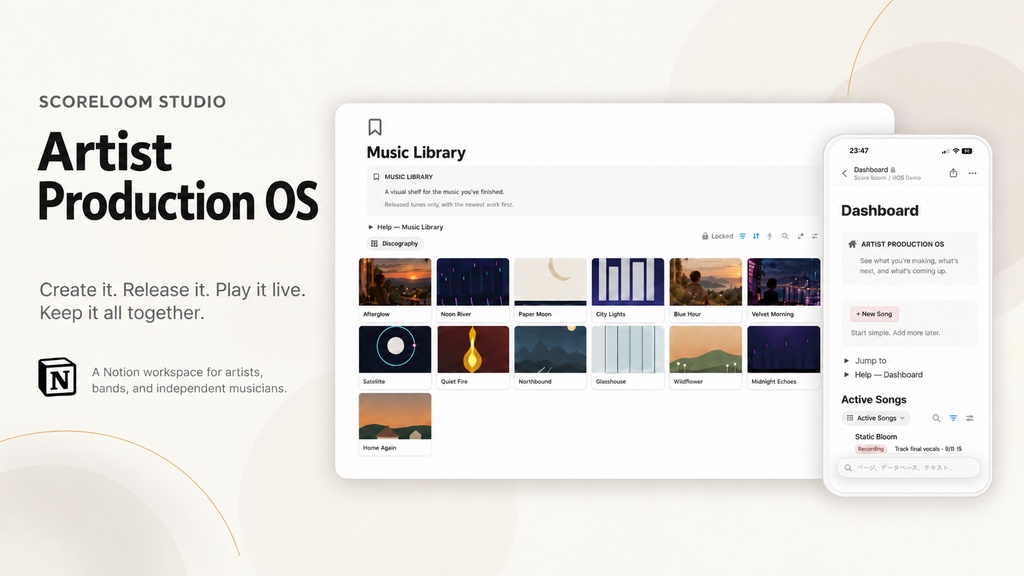Expand the Help — Music Library toggle
The width and height of the screenshot is (1024, 576).
point(370,227)
